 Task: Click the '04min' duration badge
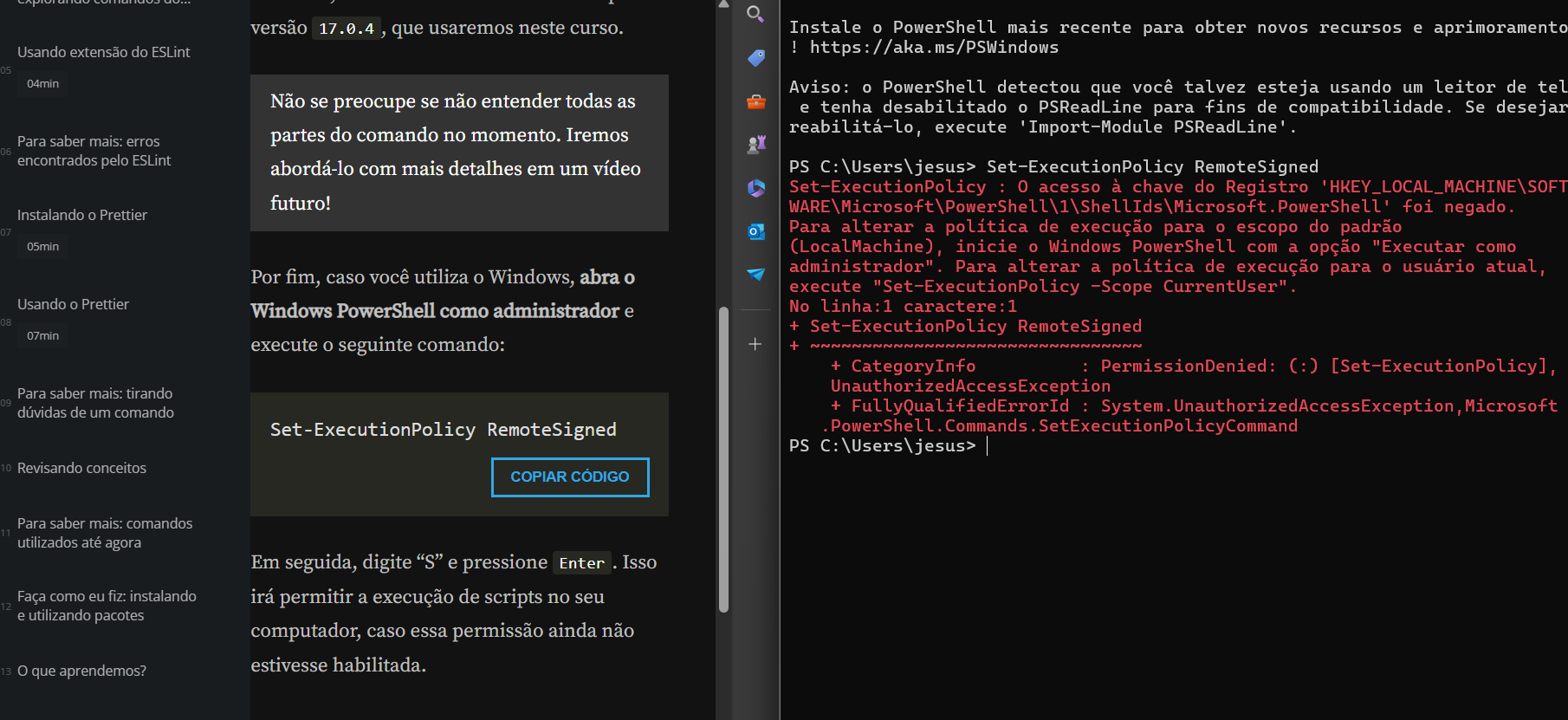[42, 84]
